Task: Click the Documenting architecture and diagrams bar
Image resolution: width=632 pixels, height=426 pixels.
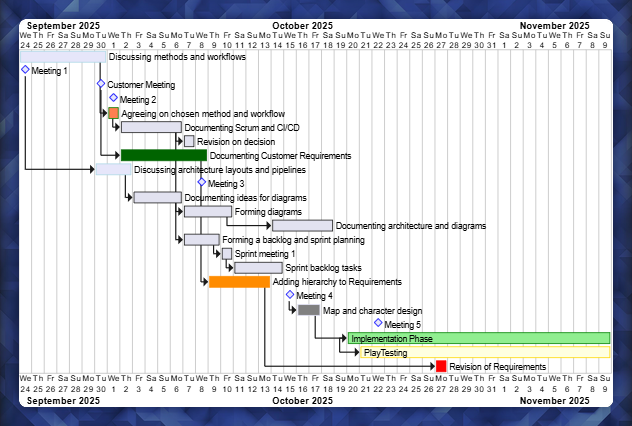Action: click(302, 226)
